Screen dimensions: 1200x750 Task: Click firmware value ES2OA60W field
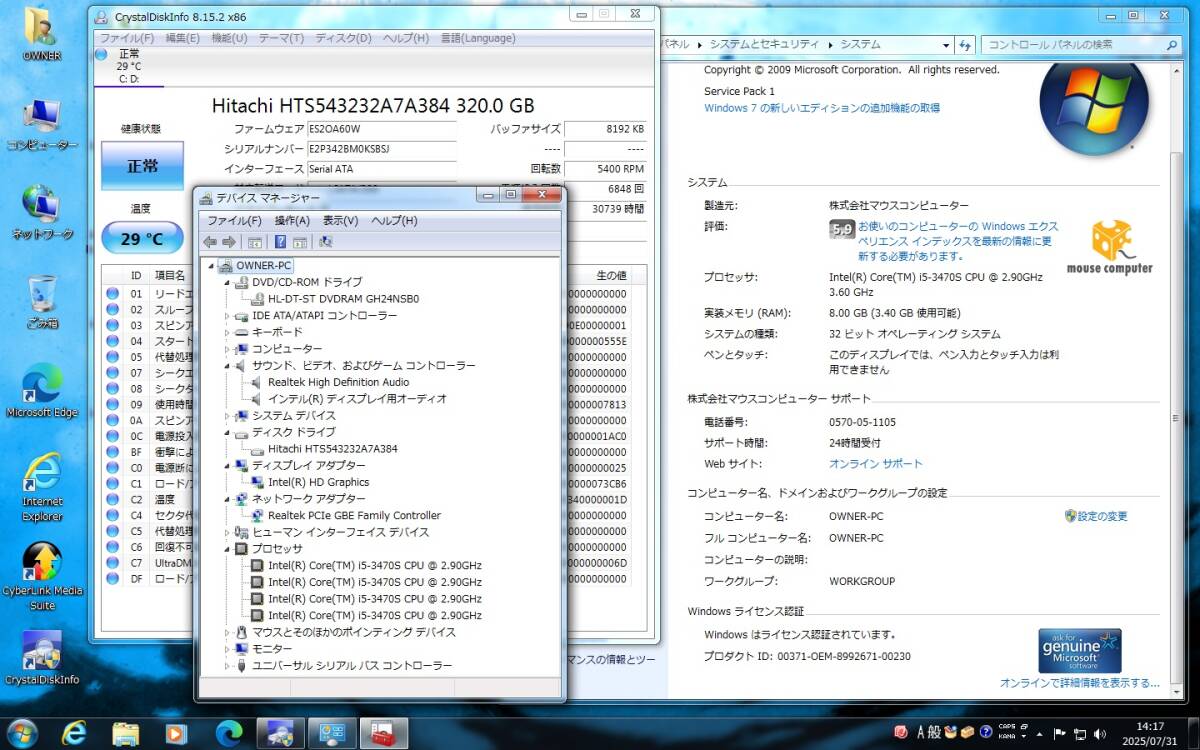pos(381,129)
